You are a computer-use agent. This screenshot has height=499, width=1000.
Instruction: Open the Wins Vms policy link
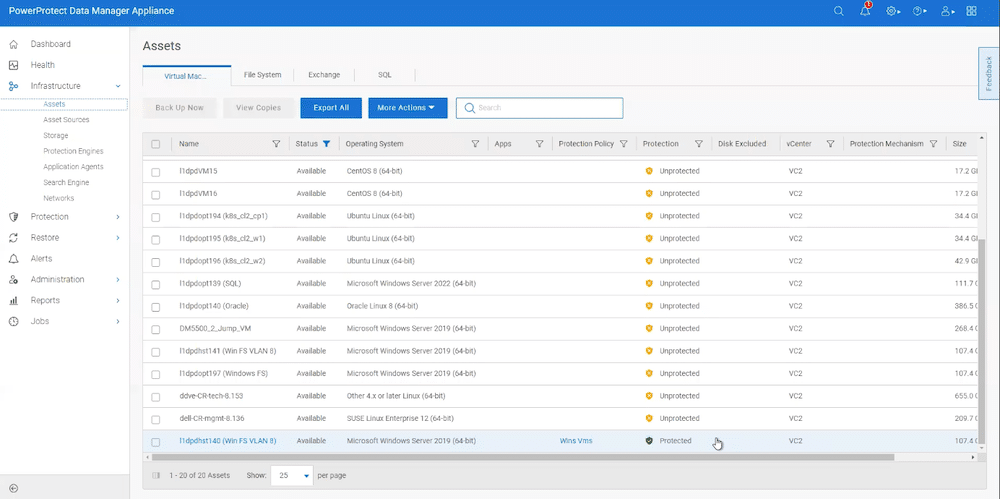[576, 441]
